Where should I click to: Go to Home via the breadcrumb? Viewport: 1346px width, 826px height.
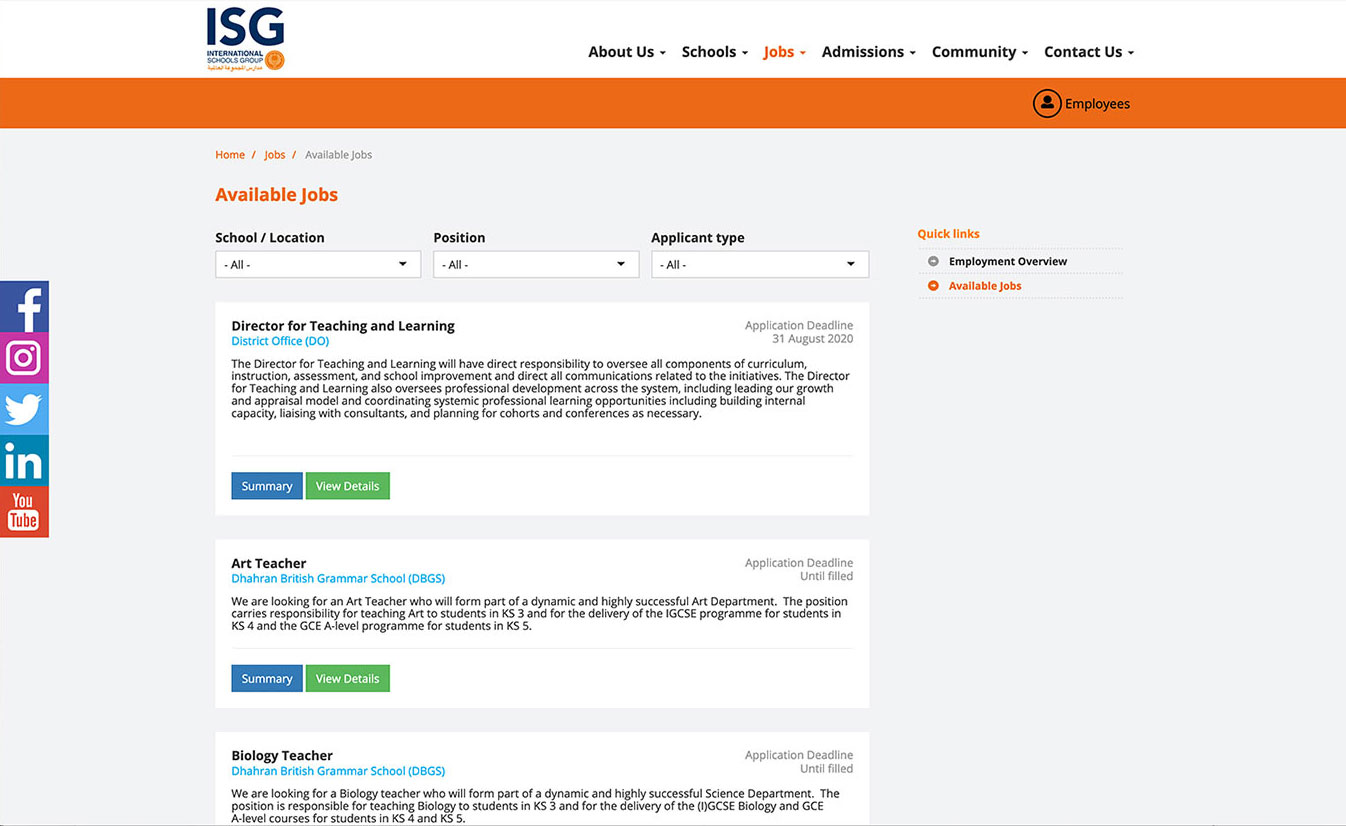click(x=230, y=154)
